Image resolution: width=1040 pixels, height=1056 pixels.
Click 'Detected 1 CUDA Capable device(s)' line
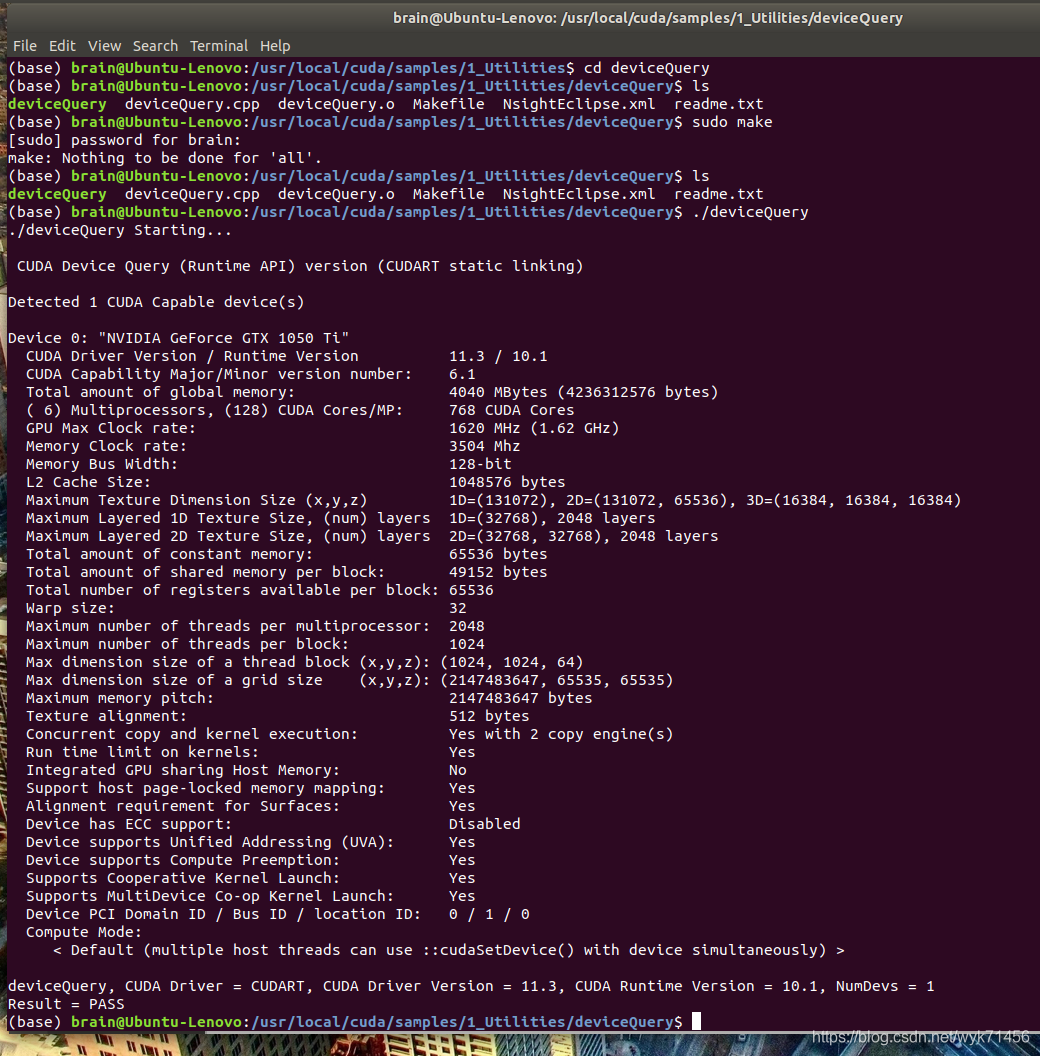(x=156, y=302)
